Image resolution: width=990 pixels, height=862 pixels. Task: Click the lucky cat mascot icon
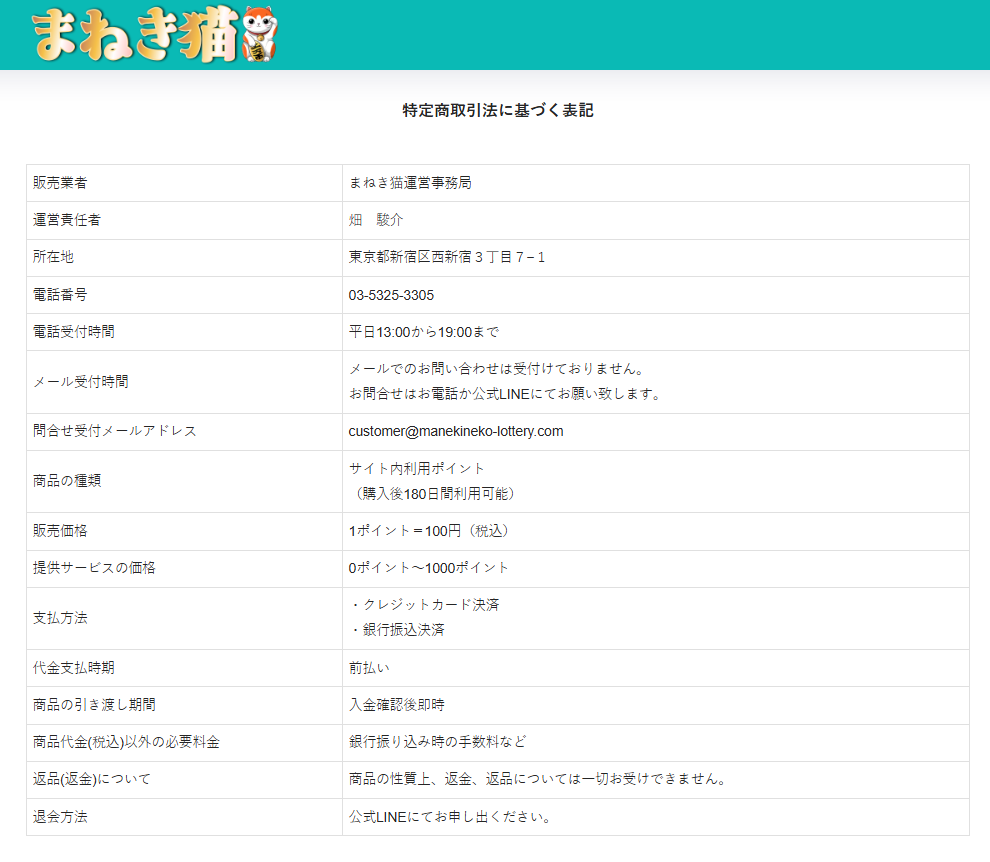(x=260, y=38)
